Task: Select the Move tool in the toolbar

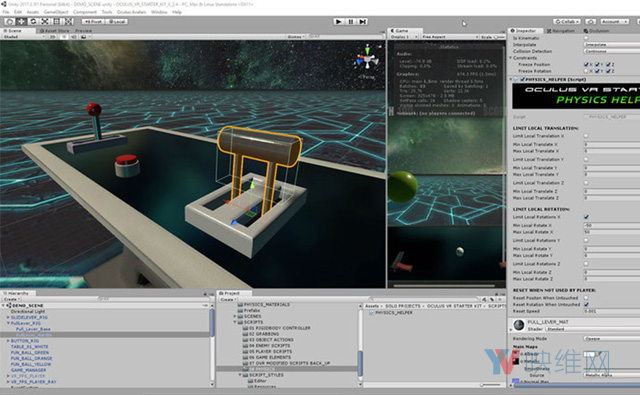Action: (21, 21)
